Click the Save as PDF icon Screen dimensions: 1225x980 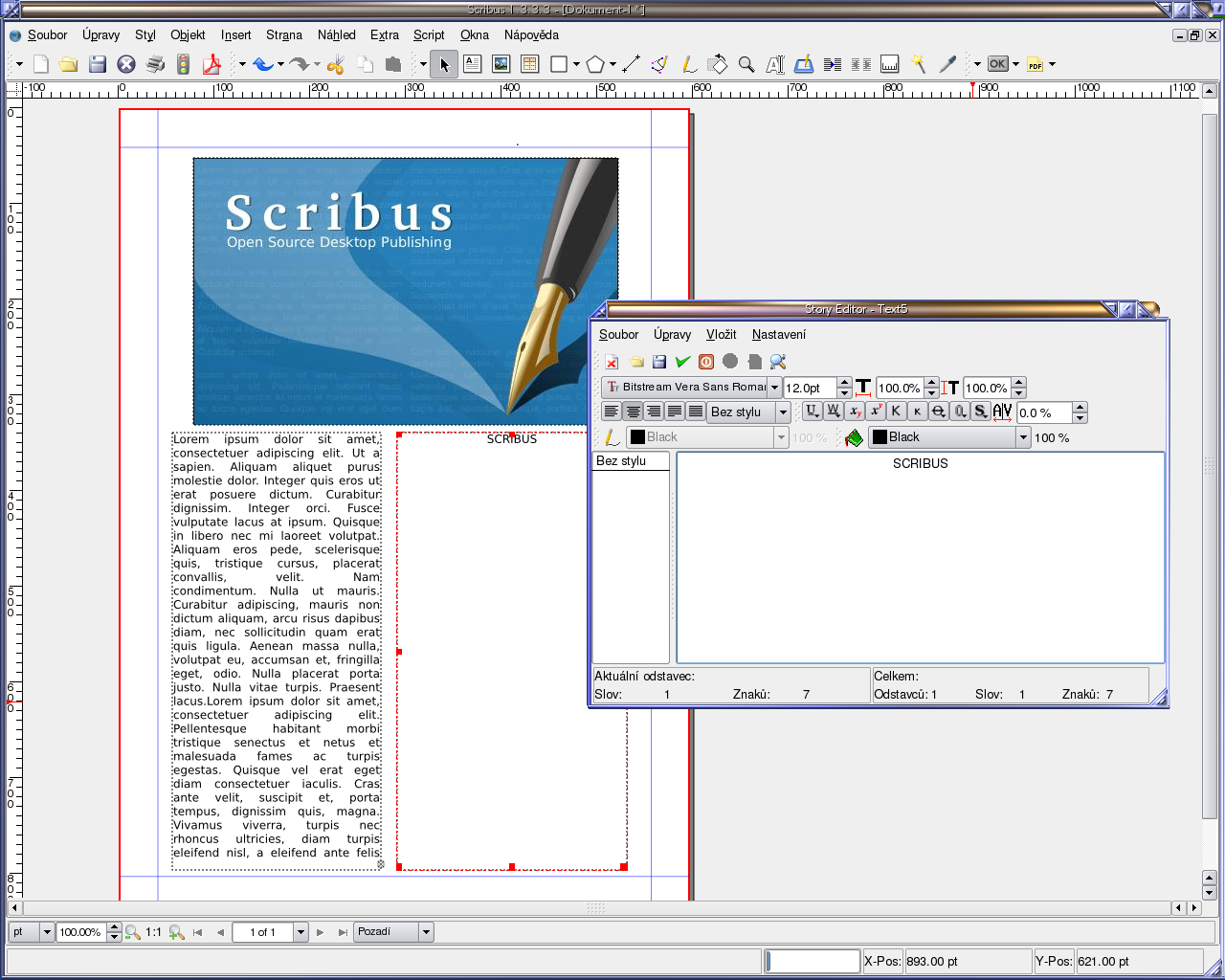pyautogui.click(x=212, y=64)
